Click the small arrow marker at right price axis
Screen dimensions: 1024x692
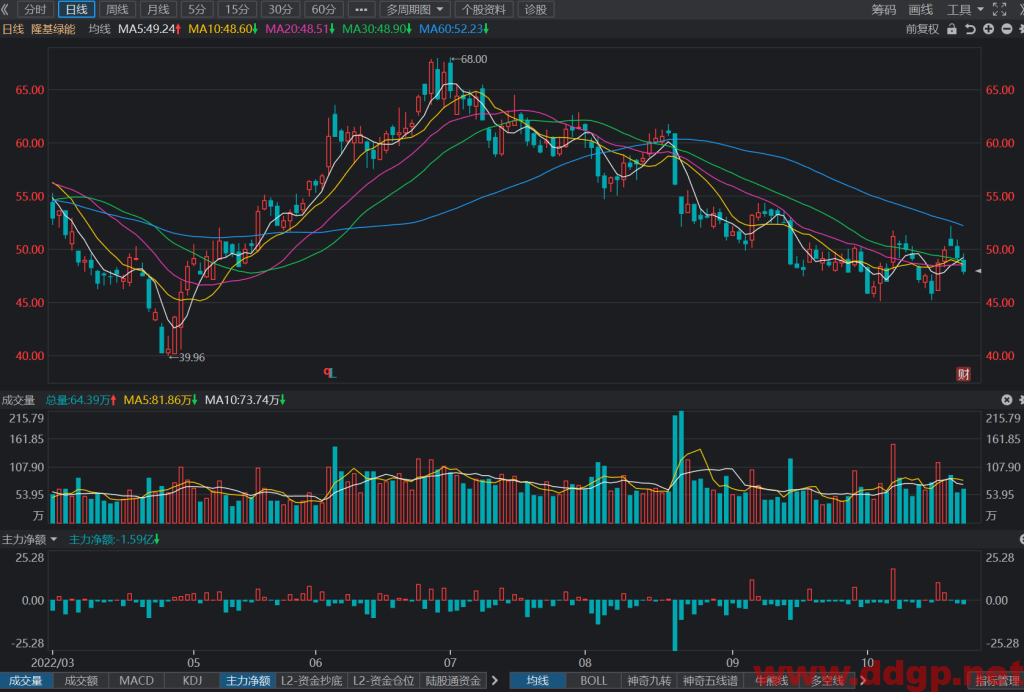pyautogui.click(x=978, y=270)
